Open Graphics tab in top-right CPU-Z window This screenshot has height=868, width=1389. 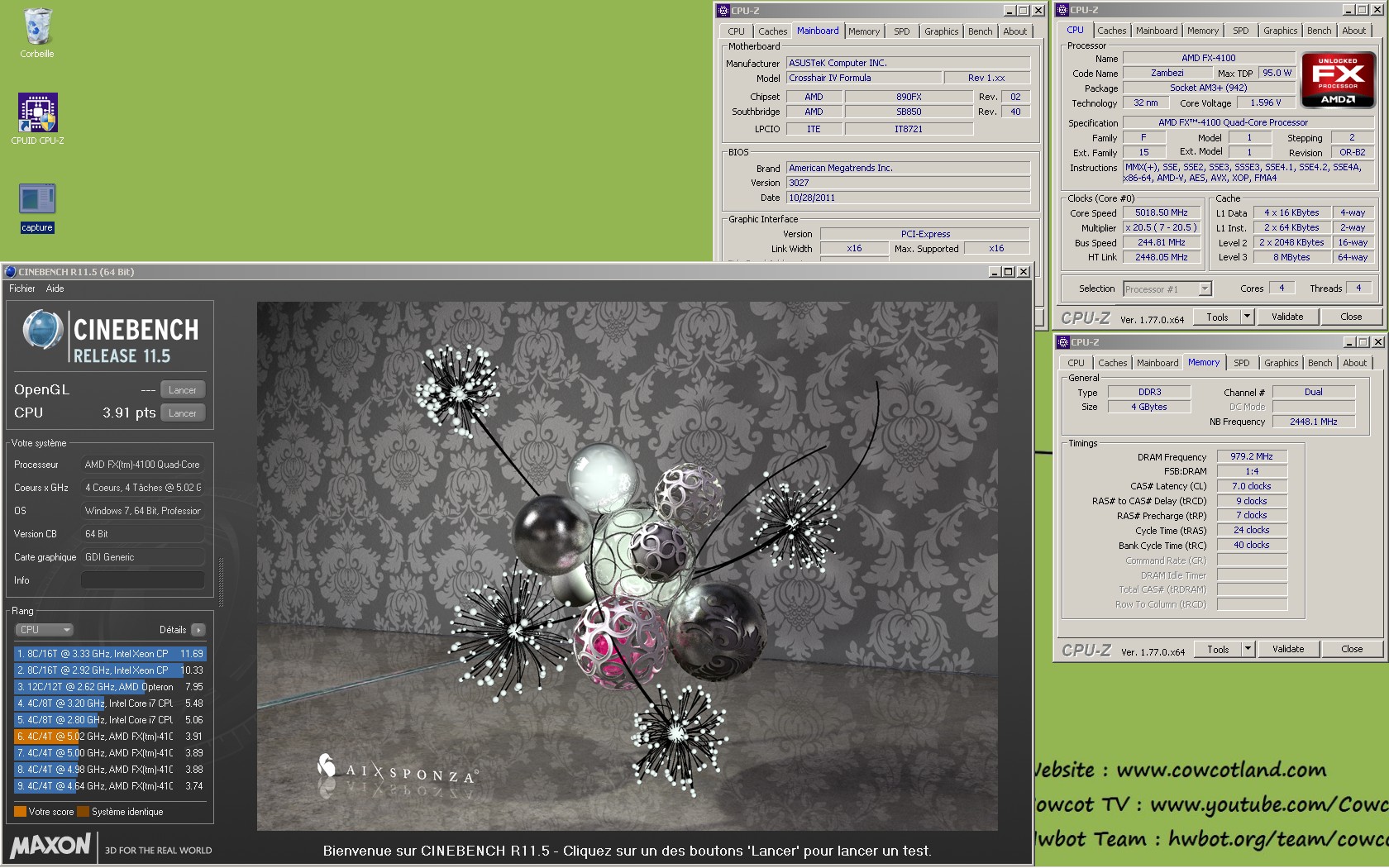1280,31
